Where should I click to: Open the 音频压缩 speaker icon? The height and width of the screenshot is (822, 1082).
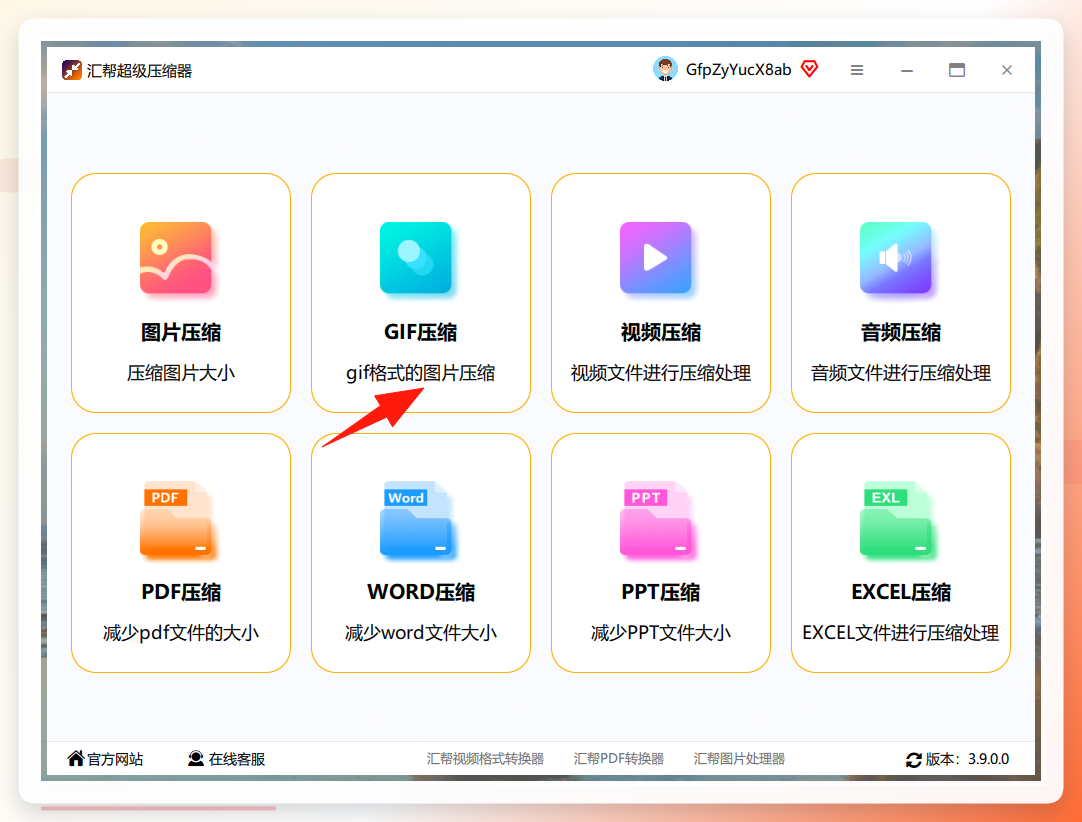coord(896,258)
